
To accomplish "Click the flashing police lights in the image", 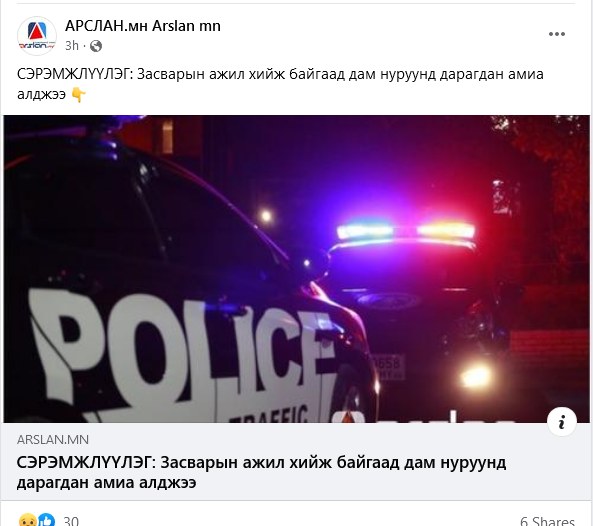I will click(x=405, y=231).
